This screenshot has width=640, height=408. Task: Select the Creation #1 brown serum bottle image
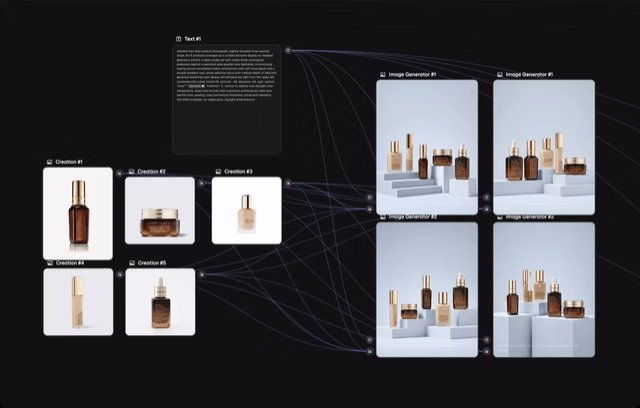pos(78,213)
